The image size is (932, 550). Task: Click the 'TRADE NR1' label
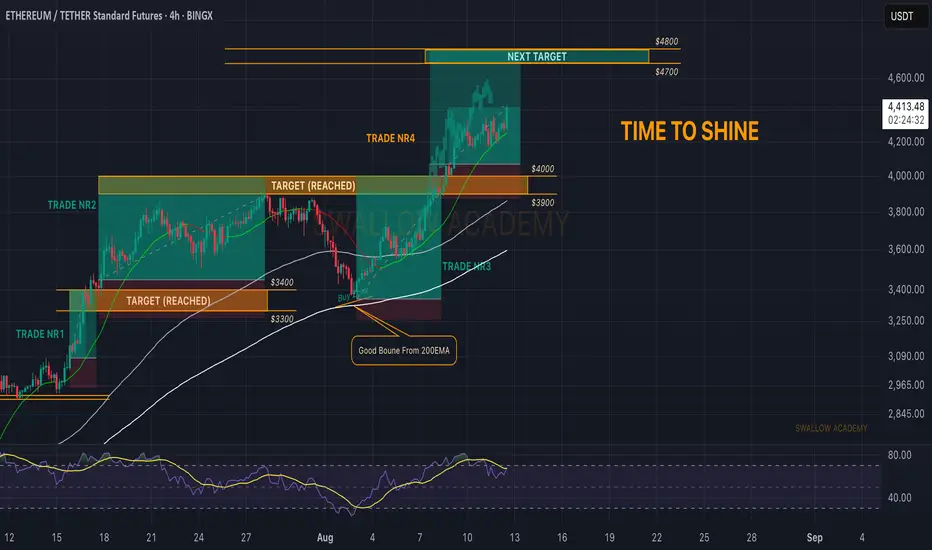(40, 334)
